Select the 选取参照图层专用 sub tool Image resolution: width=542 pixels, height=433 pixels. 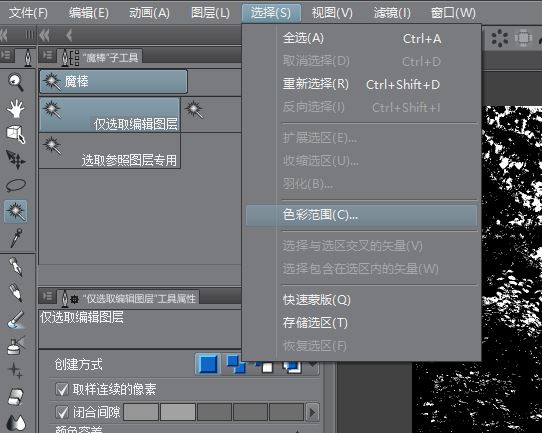(x=110, y=151)
